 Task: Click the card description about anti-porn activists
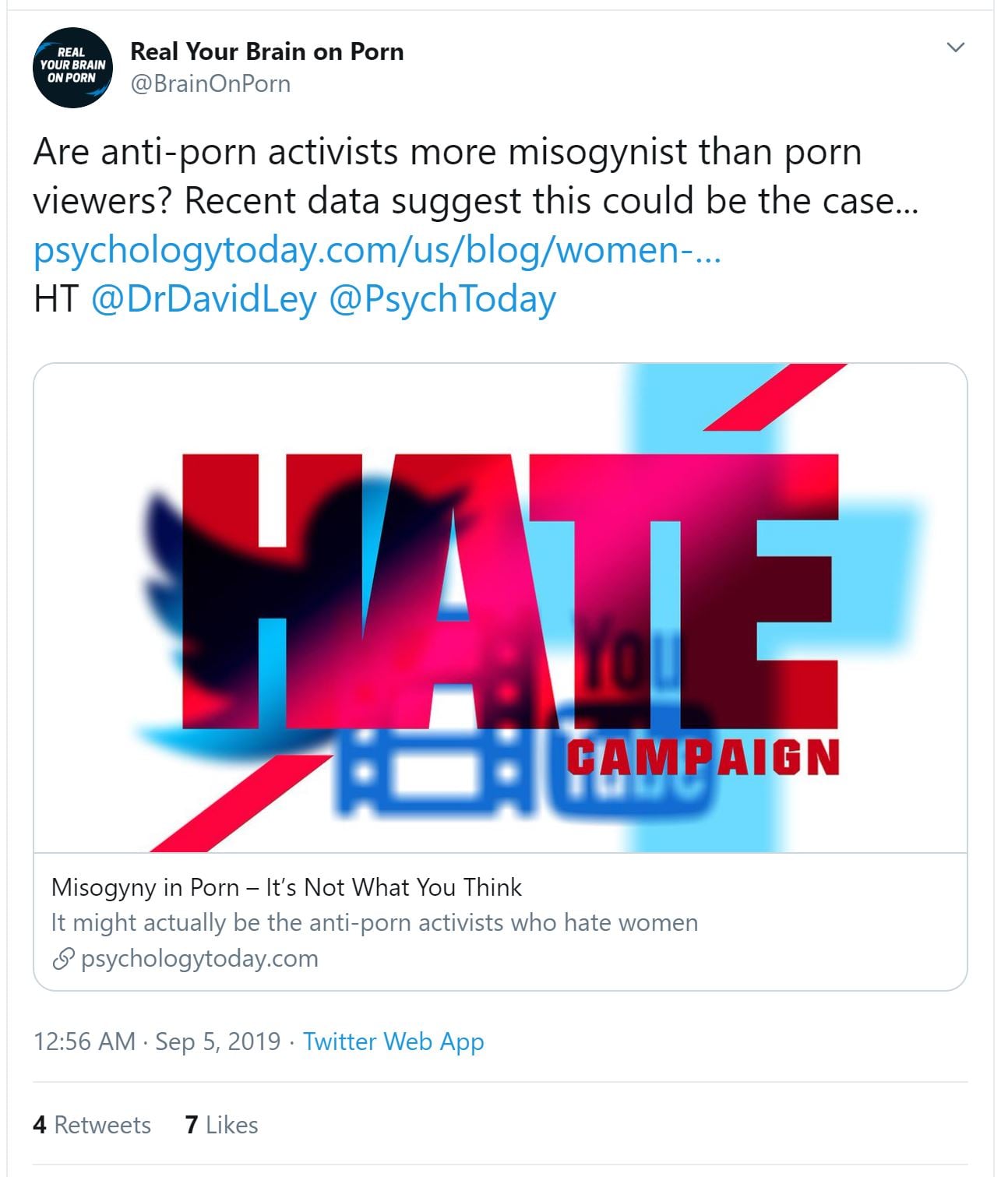point(374,922)
